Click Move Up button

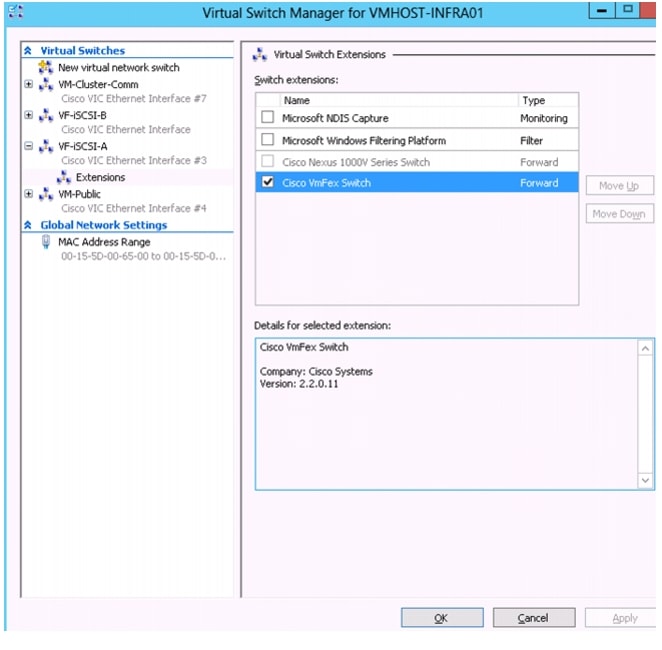coord(619,185)
